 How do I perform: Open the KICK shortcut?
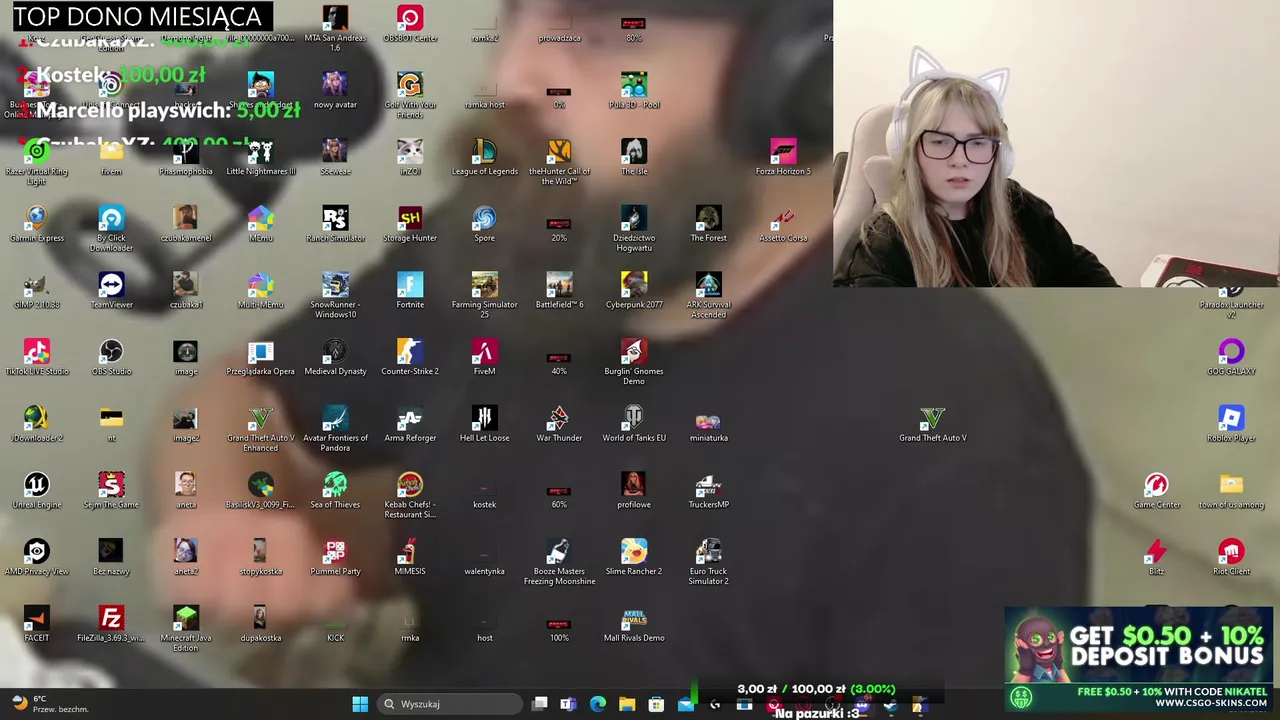335,624
